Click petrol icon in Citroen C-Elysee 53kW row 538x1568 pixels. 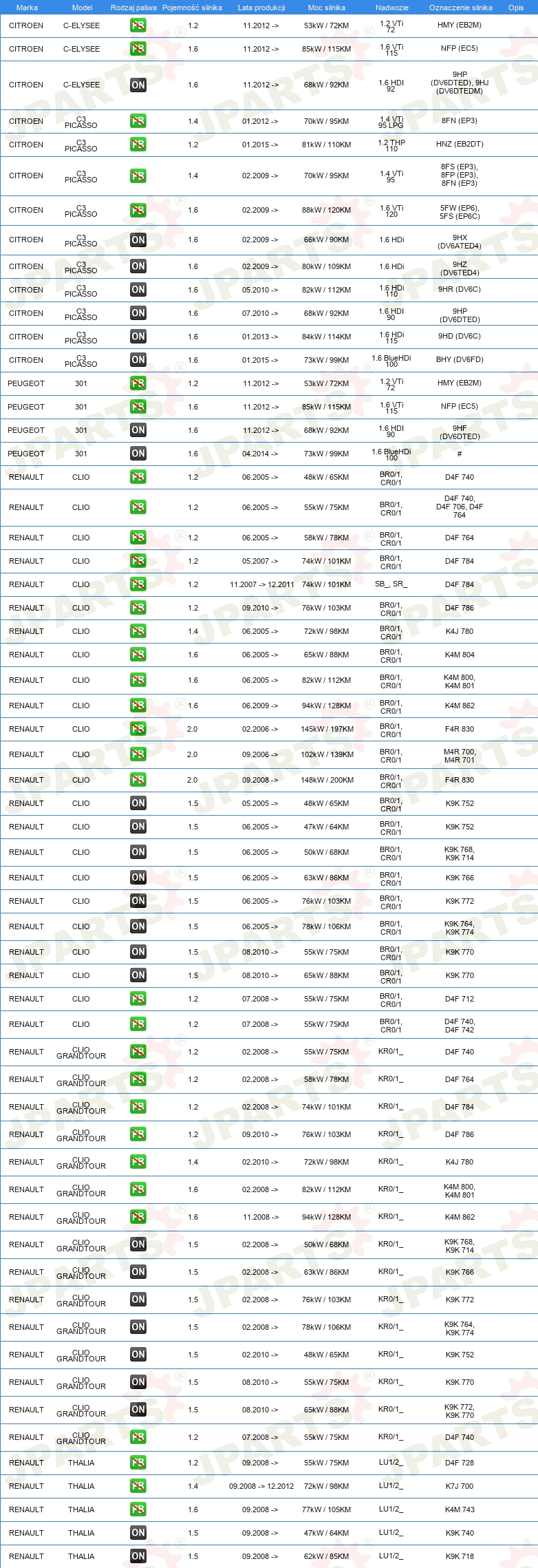pyautogui.click(x=138, y=25)
